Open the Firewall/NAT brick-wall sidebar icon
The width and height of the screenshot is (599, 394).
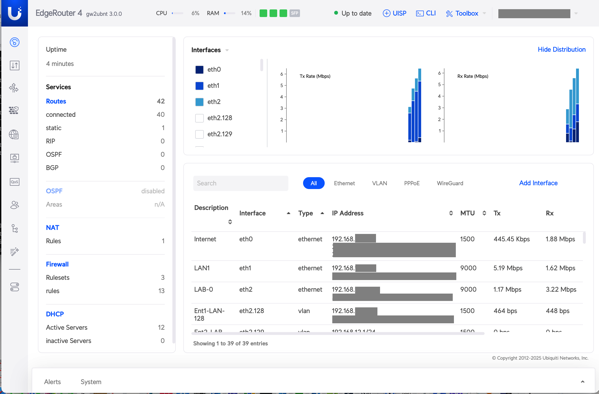tap(14, 110)
